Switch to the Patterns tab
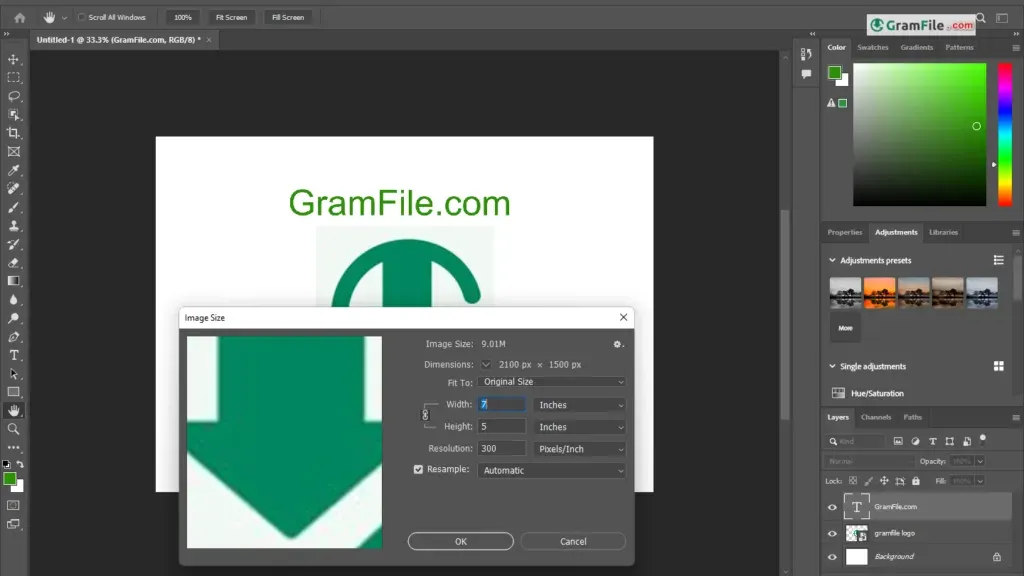Viewport: 1024px width, 576px height. (x=959, y=48)
